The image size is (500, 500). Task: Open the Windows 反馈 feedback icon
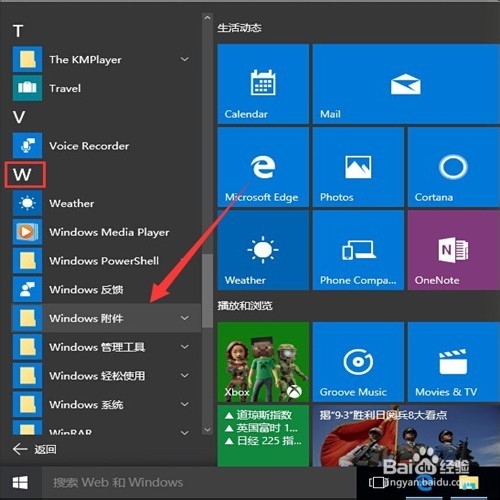(27, 289)
